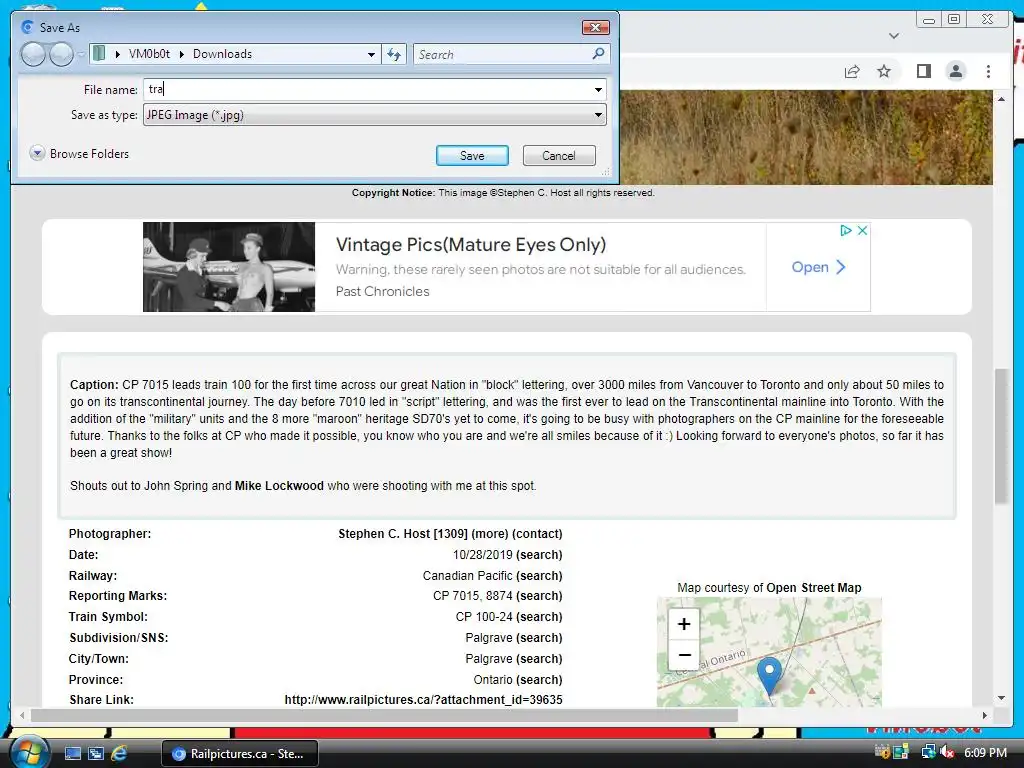Click the horizontal scroll left arrow

click(x=22, y=716)
